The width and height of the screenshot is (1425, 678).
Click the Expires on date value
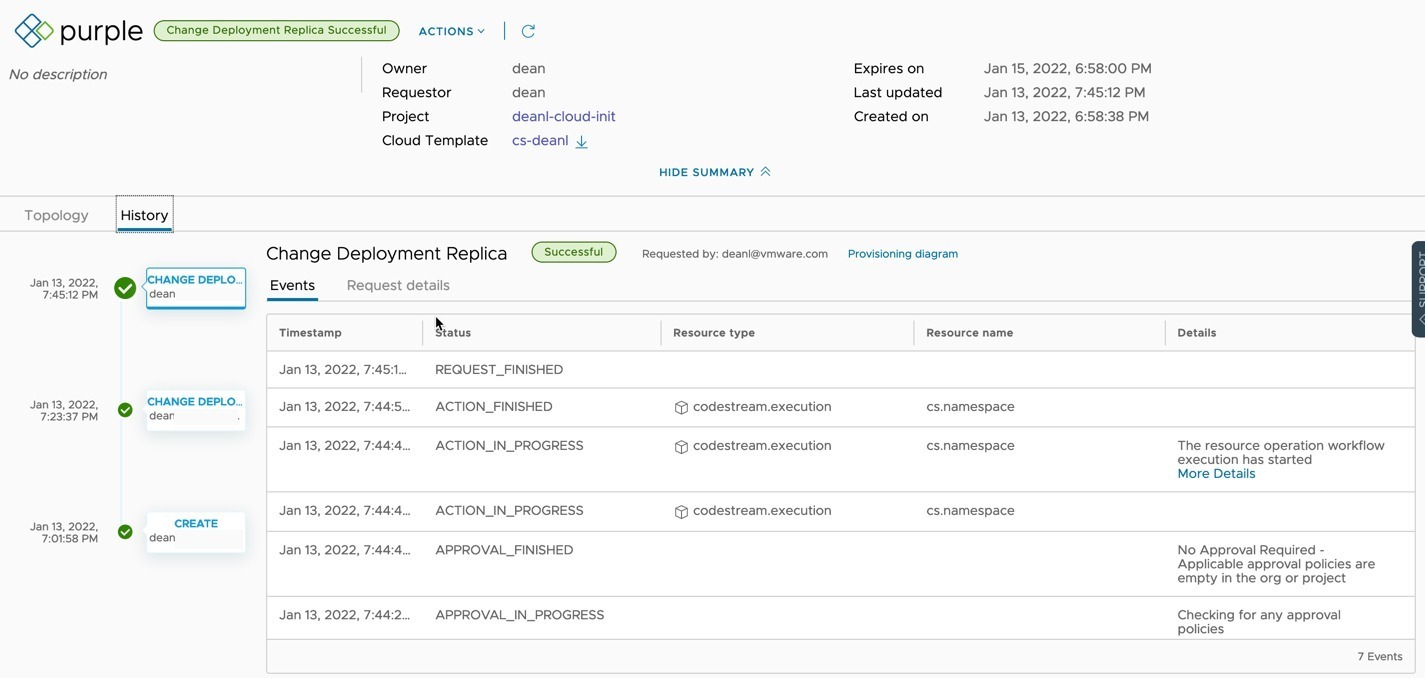(x=1067, y=69)
